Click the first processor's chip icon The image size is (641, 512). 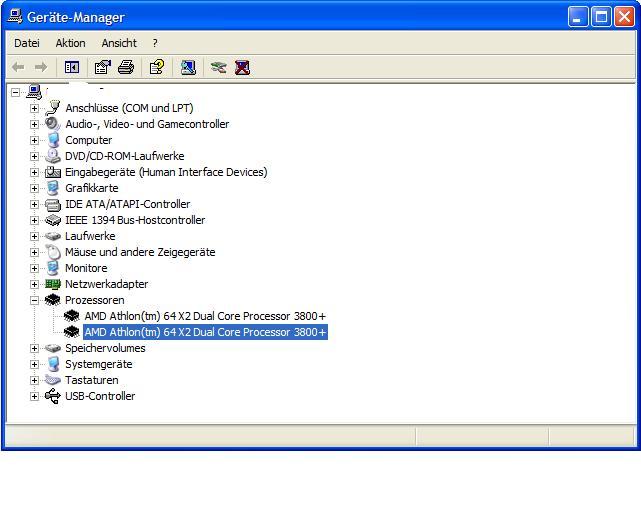72,316
